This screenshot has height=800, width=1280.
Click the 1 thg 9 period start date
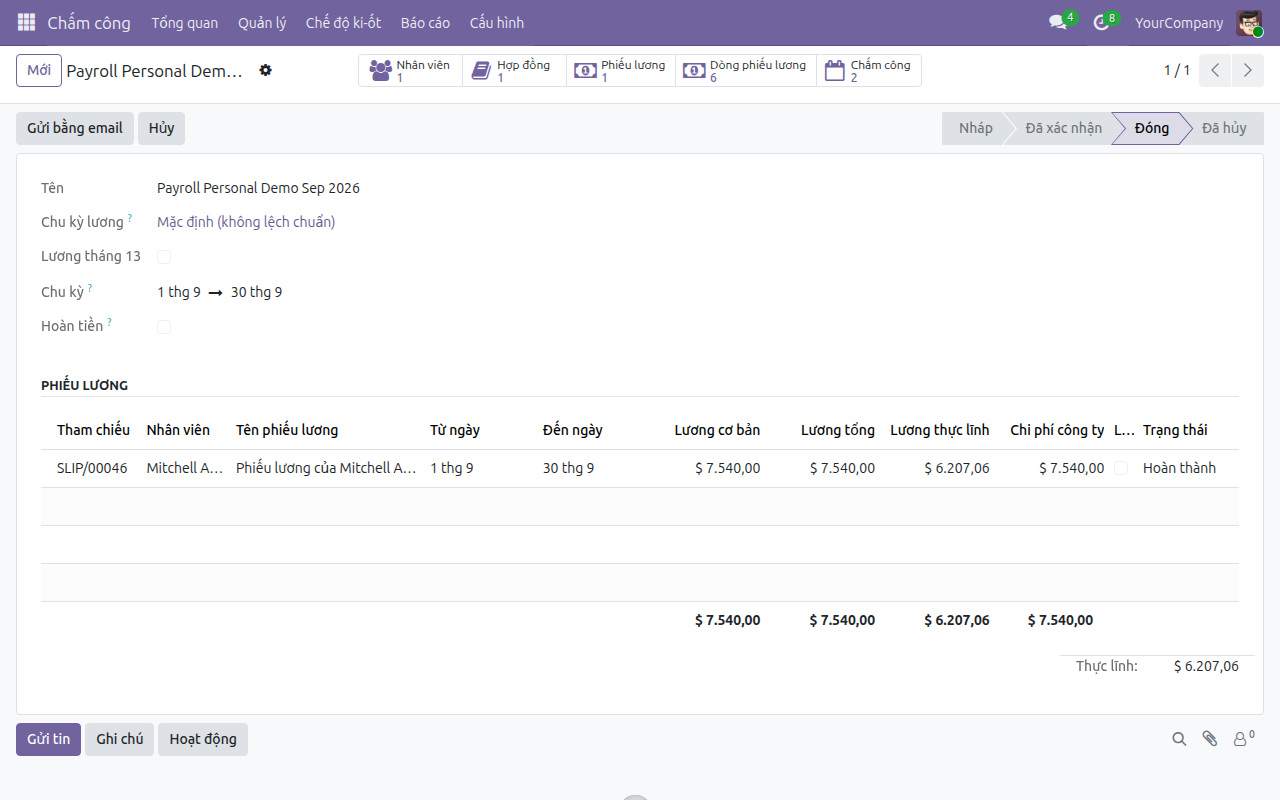click(179, 292)
